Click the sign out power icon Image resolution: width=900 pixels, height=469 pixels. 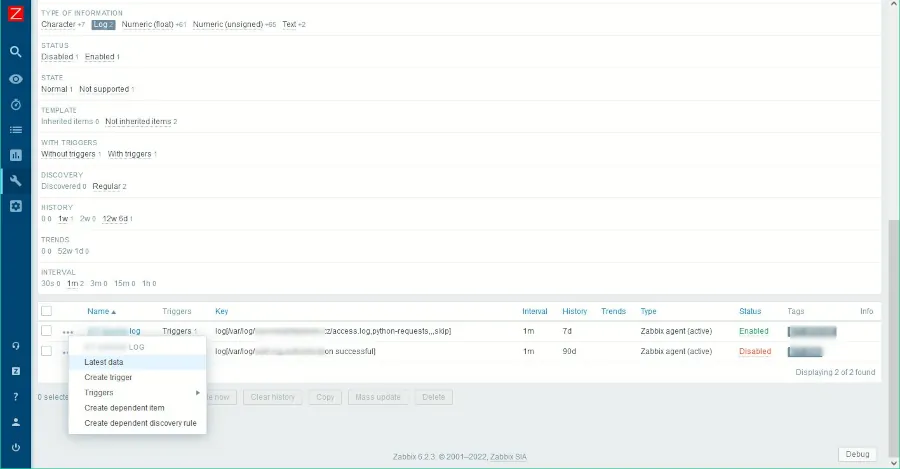click(x=15, y=447)
